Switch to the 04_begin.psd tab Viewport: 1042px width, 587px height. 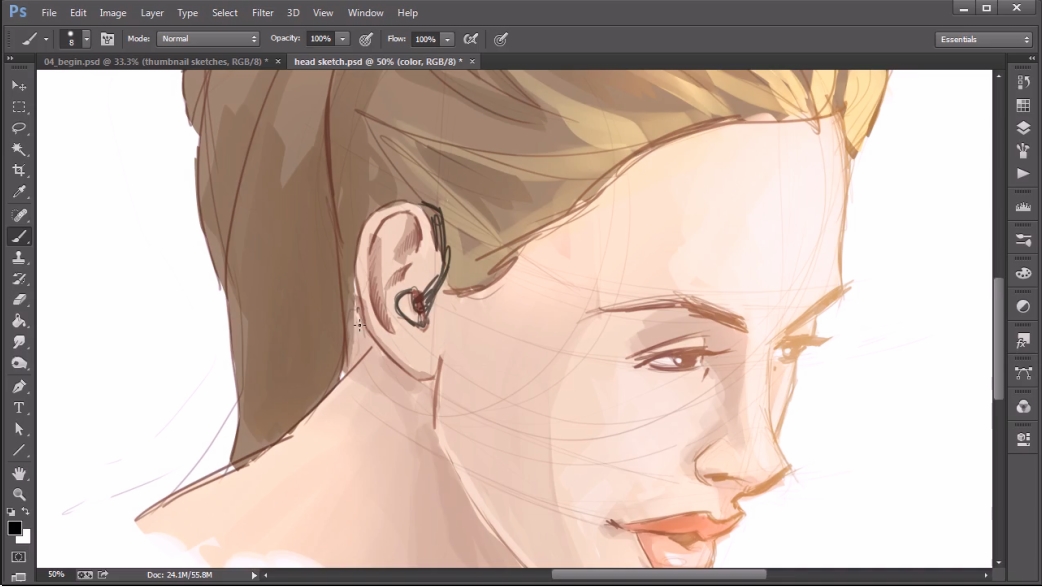(150, 62)
